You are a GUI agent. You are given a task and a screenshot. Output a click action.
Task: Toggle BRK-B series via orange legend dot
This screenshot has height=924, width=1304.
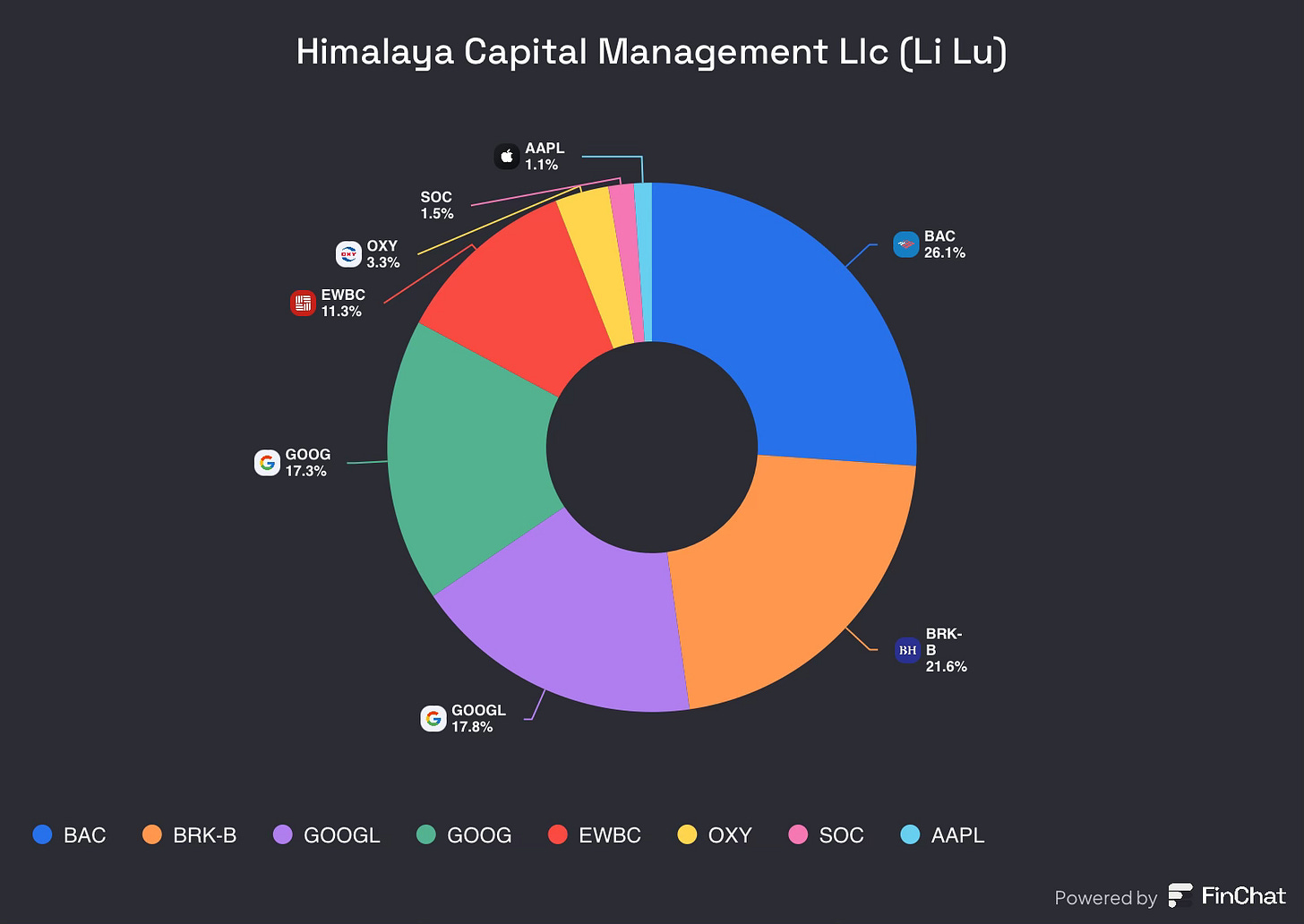(x=152, y=834)
